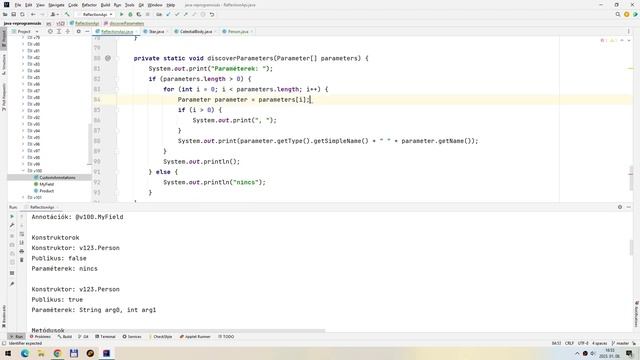Viewport: 640px width, 360px height.
Task: Open the TODO tool window
Action: (226, 337)
